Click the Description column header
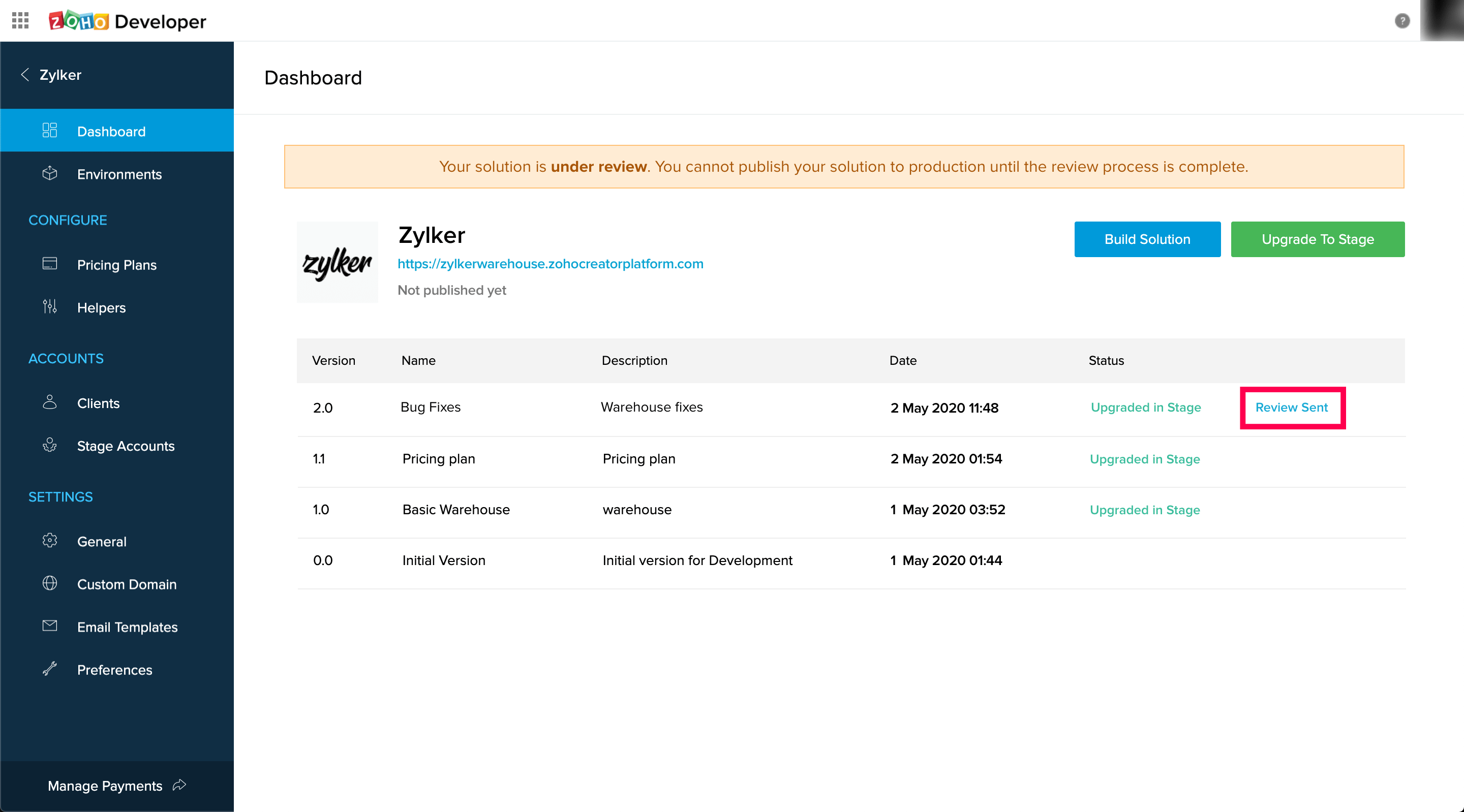Screen dimensions: 1464x812 point(634,360)
